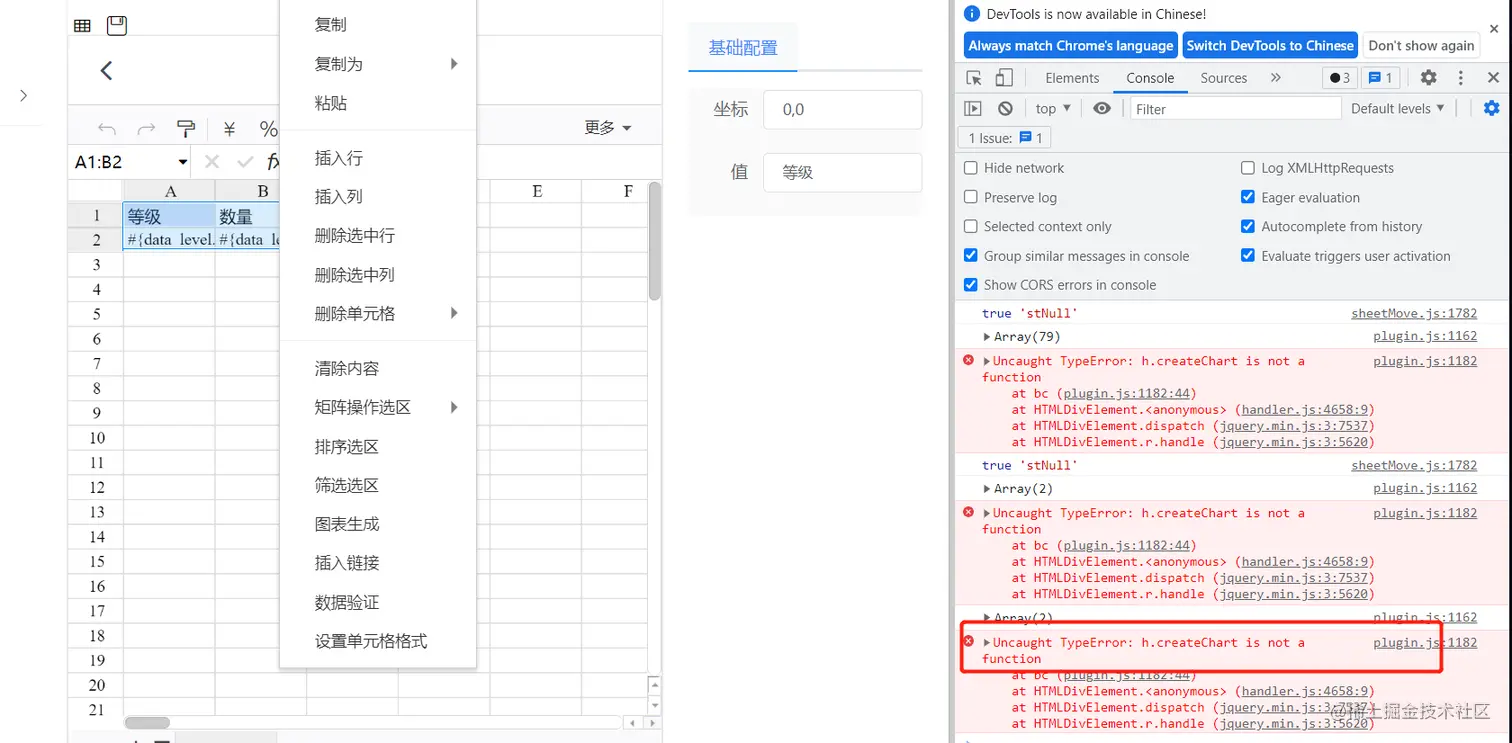Select 图表生成 in the context menu
Image resolution: width=1512 pixels, height=743 pixels.
click(x=378, y=524)
